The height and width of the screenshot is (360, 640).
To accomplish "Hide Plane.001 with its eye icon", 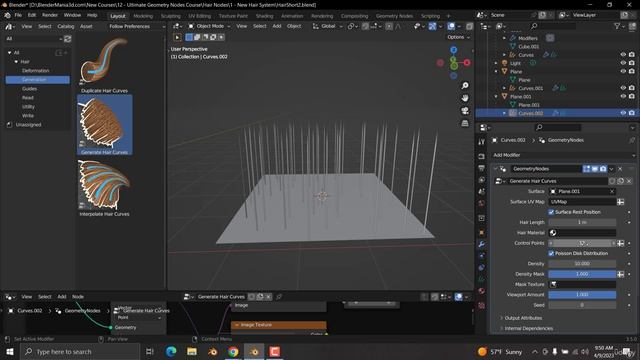I will (623, 96).
